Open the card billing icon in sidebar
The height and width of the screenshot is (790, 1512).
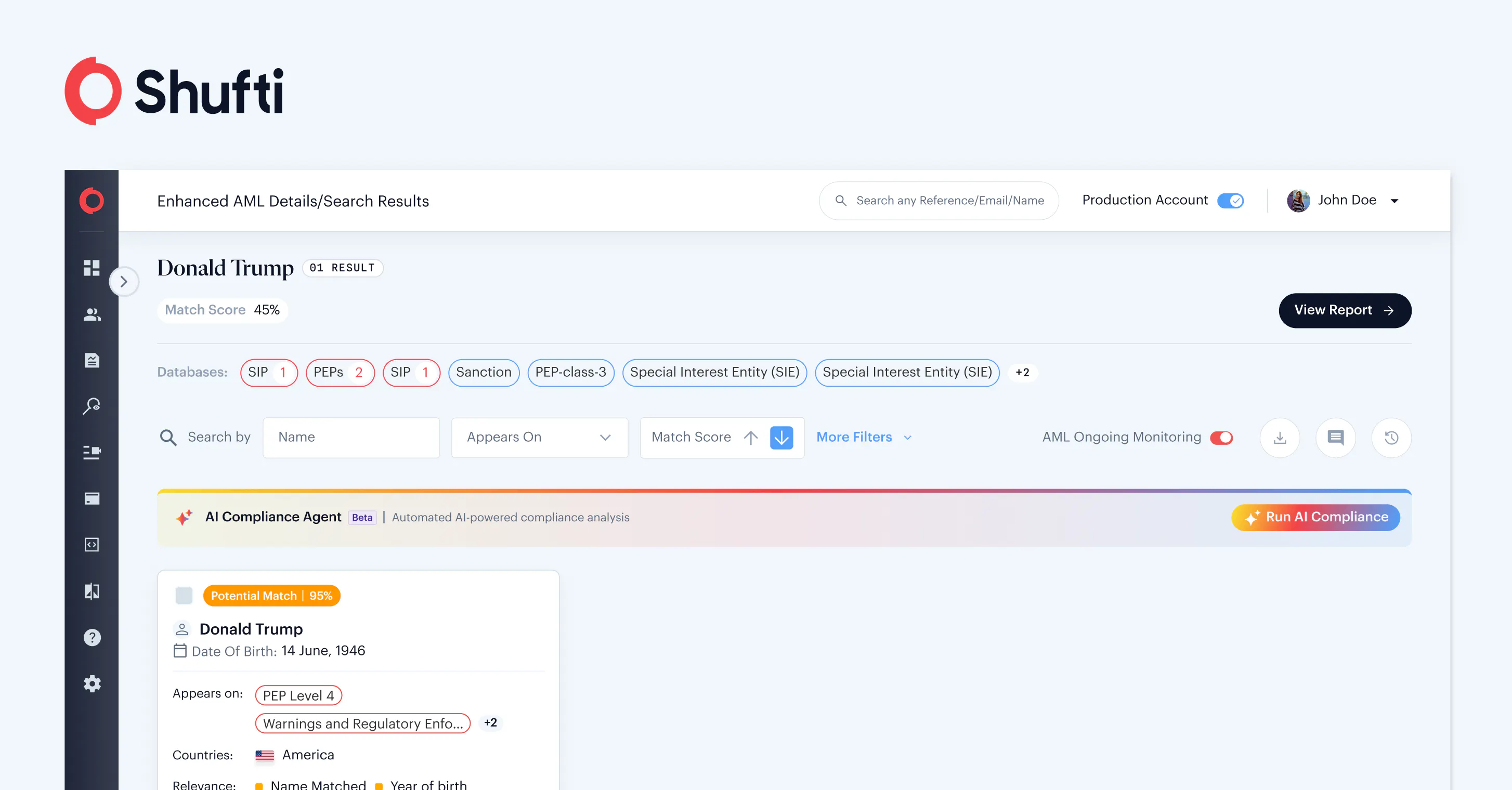[92, 498]
